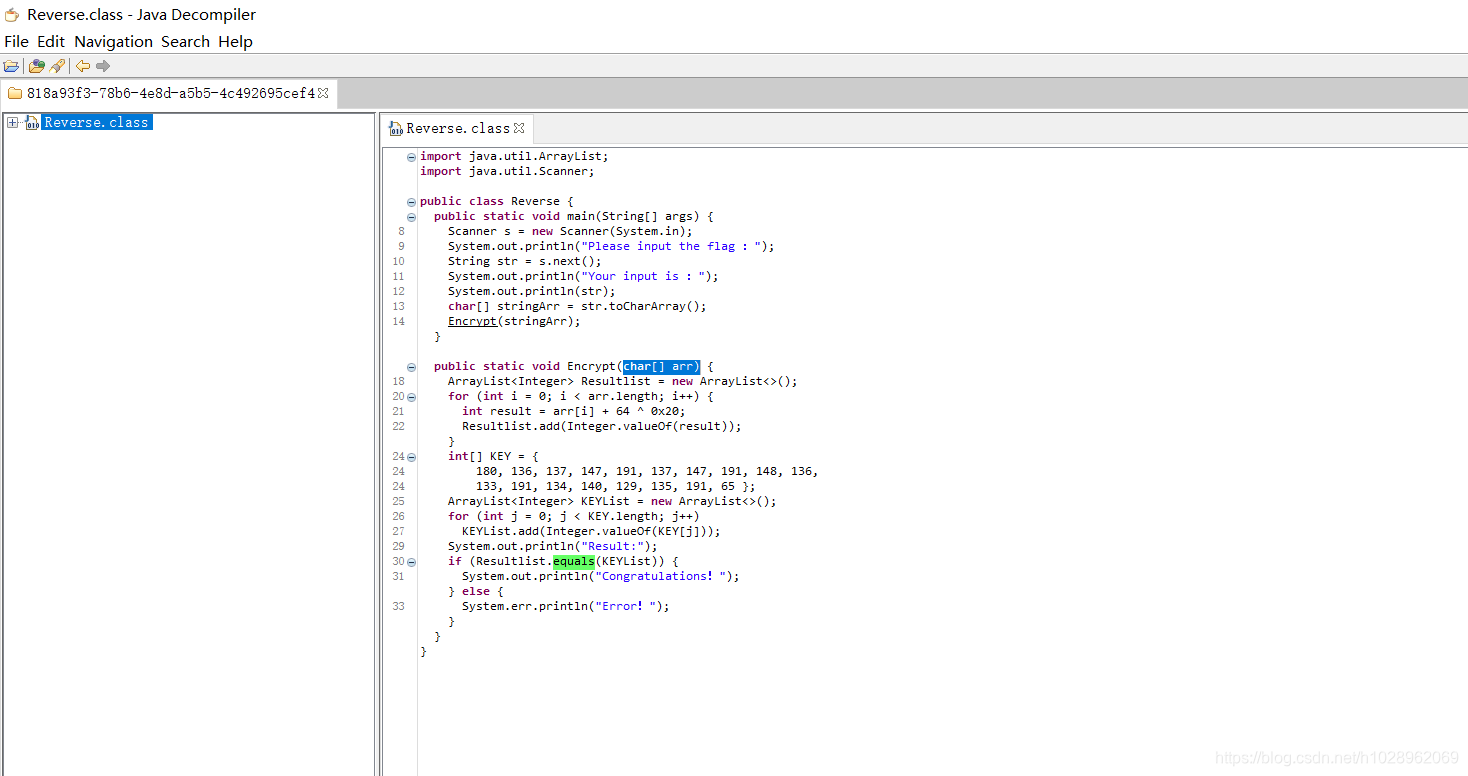
Task: Click line number 8 in the gutter
Action: tap(401, 231)
